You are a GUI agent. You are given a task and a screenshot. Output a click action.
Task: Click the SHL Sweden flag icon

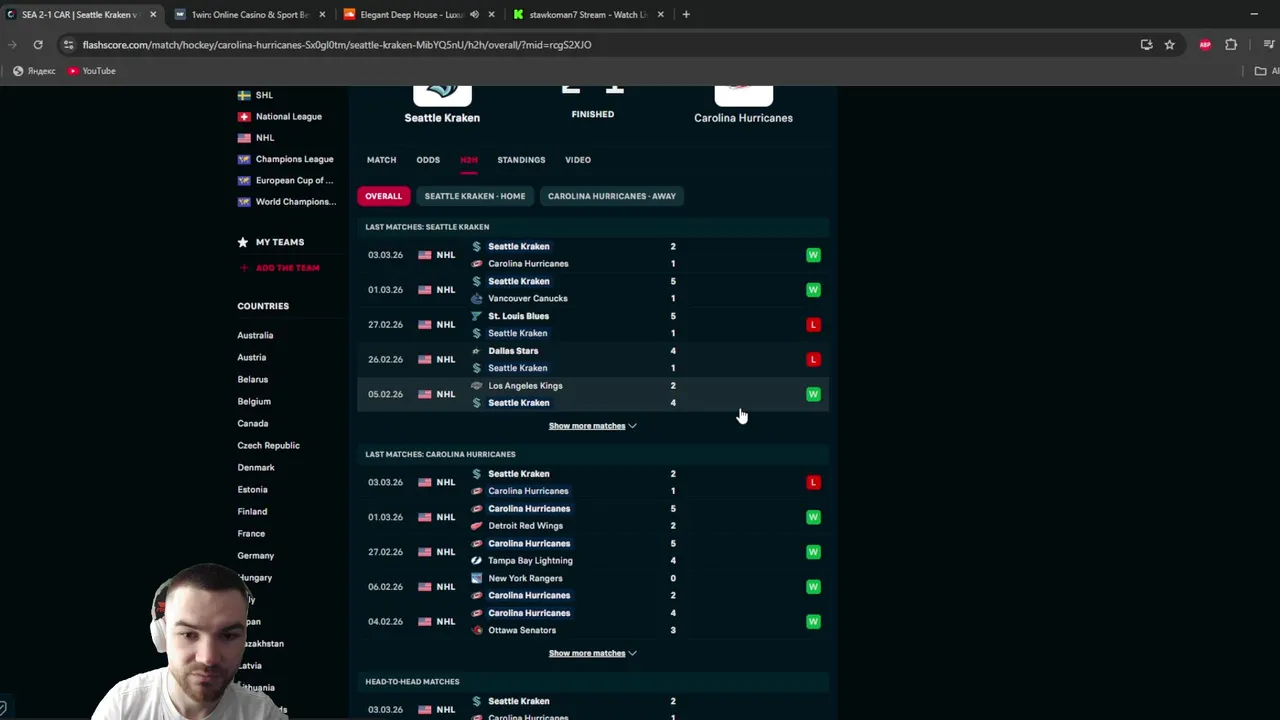point(244,95)
